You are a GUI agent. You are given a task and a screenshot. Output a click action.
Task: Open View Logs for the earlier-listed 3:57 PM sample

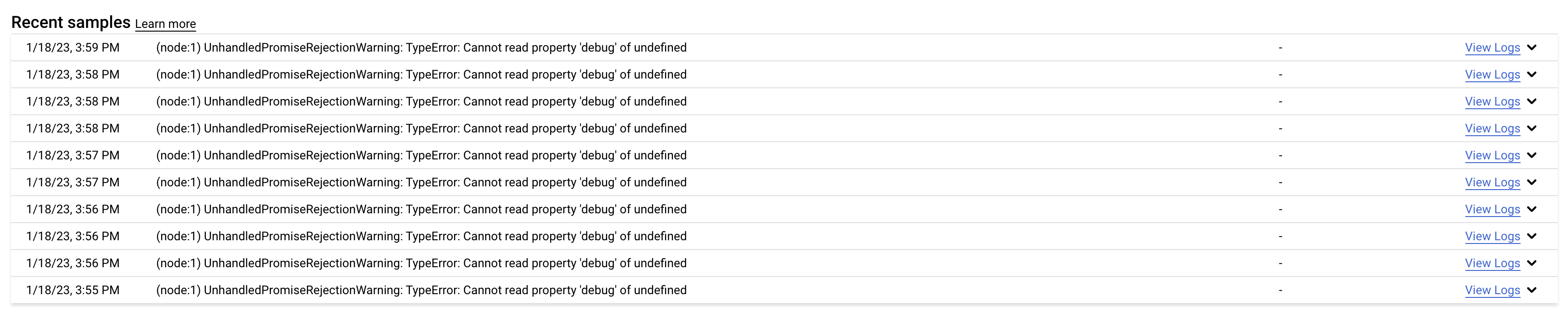tap(1492, 155)
